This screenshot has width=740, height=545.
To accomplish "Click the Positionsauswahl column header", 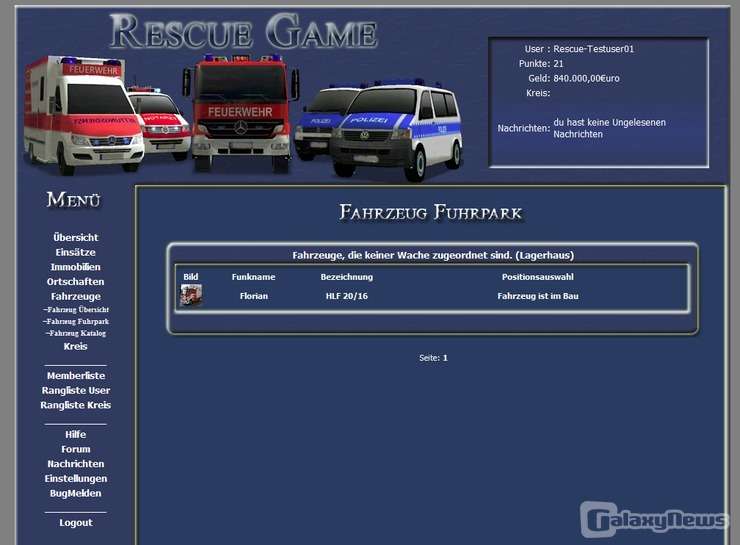I will pyautogui.click(x=538, y=277).
